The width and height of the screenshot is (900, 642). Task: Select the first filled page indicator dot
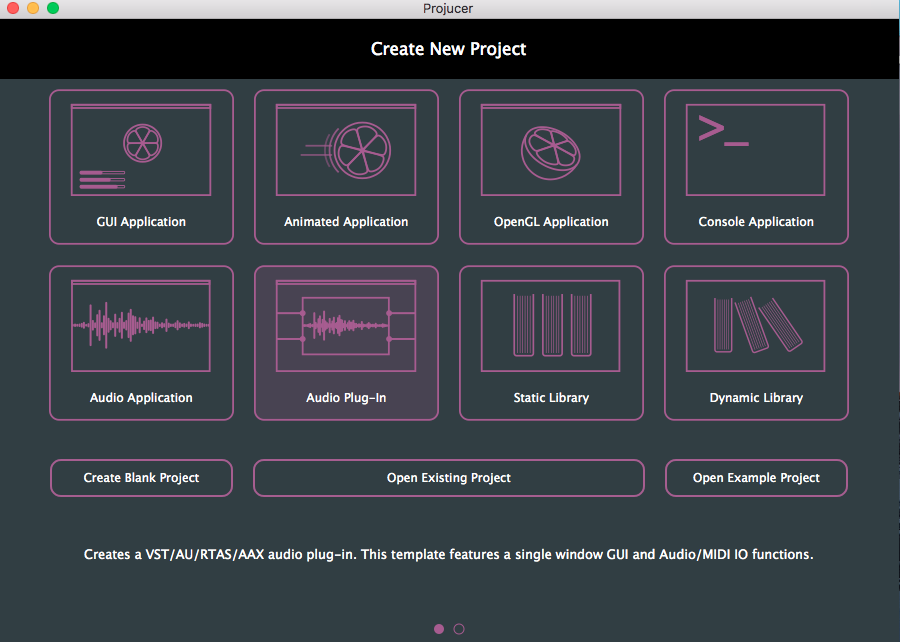coord(439,629)
